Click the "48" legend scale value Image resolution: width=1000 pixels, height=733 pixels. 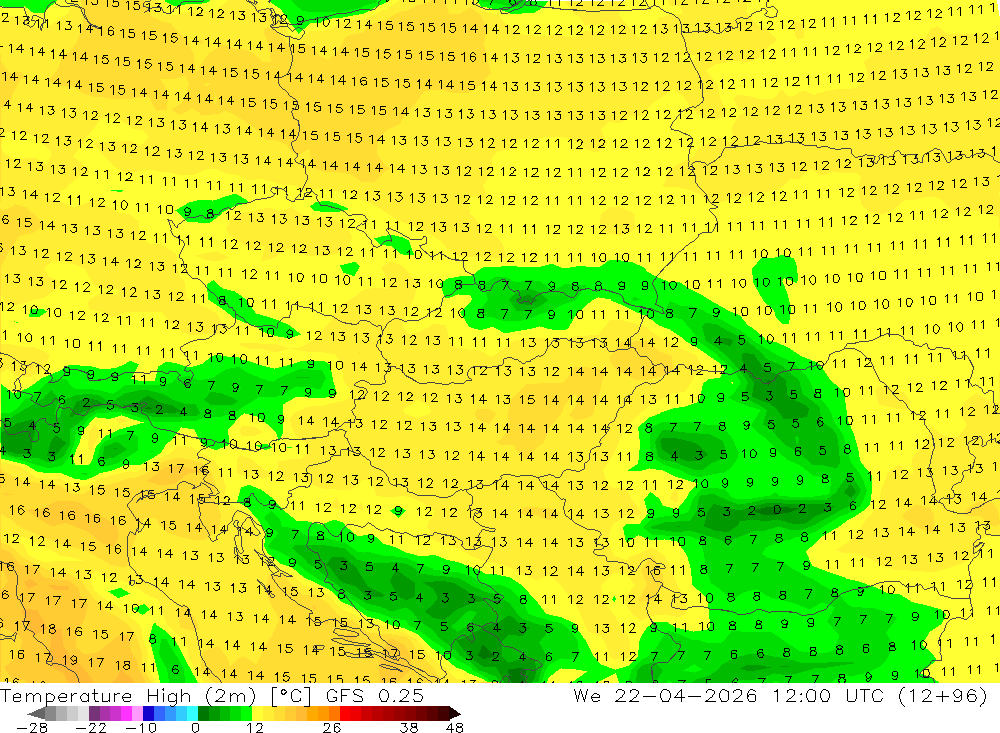coord(455,728)
